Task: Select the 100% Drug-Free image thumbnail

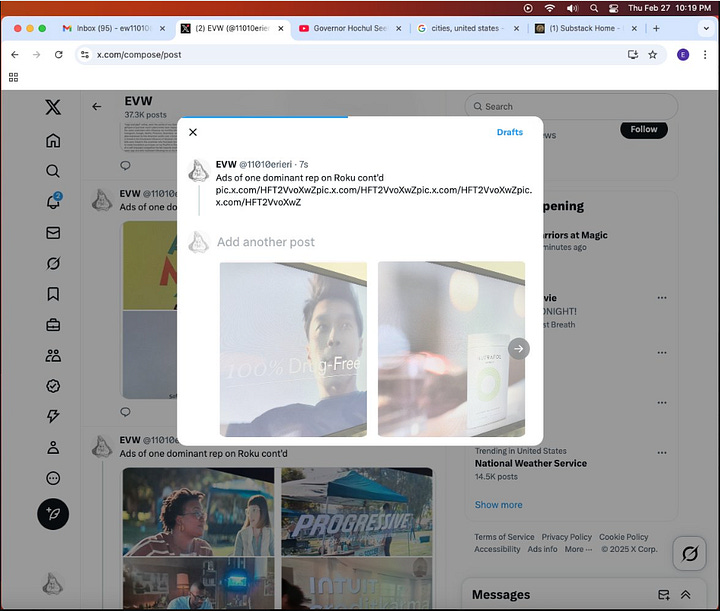Action: (x=293, y=349)
